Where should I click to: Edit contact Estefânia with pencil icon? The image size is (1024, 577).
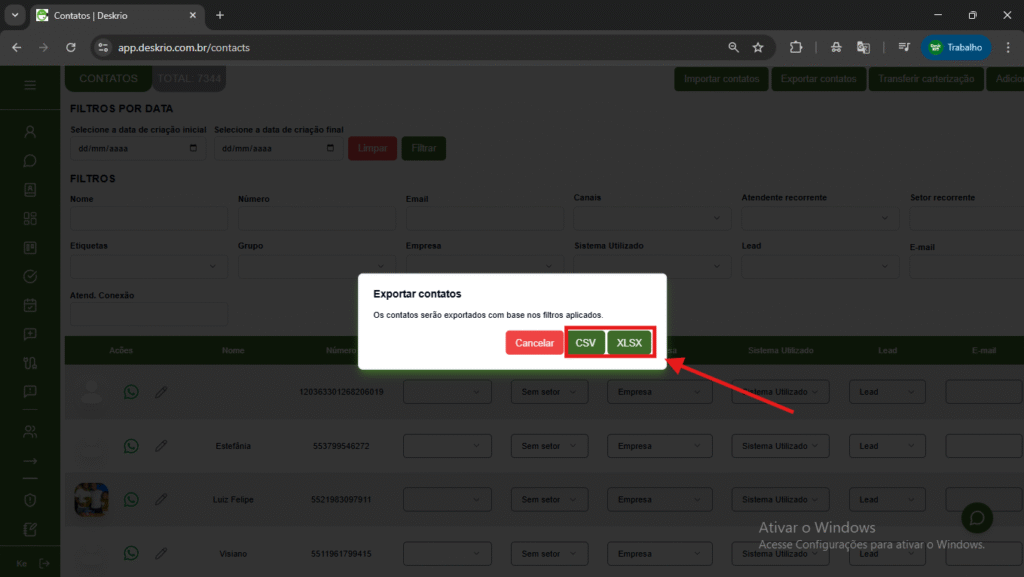(161, 446)
